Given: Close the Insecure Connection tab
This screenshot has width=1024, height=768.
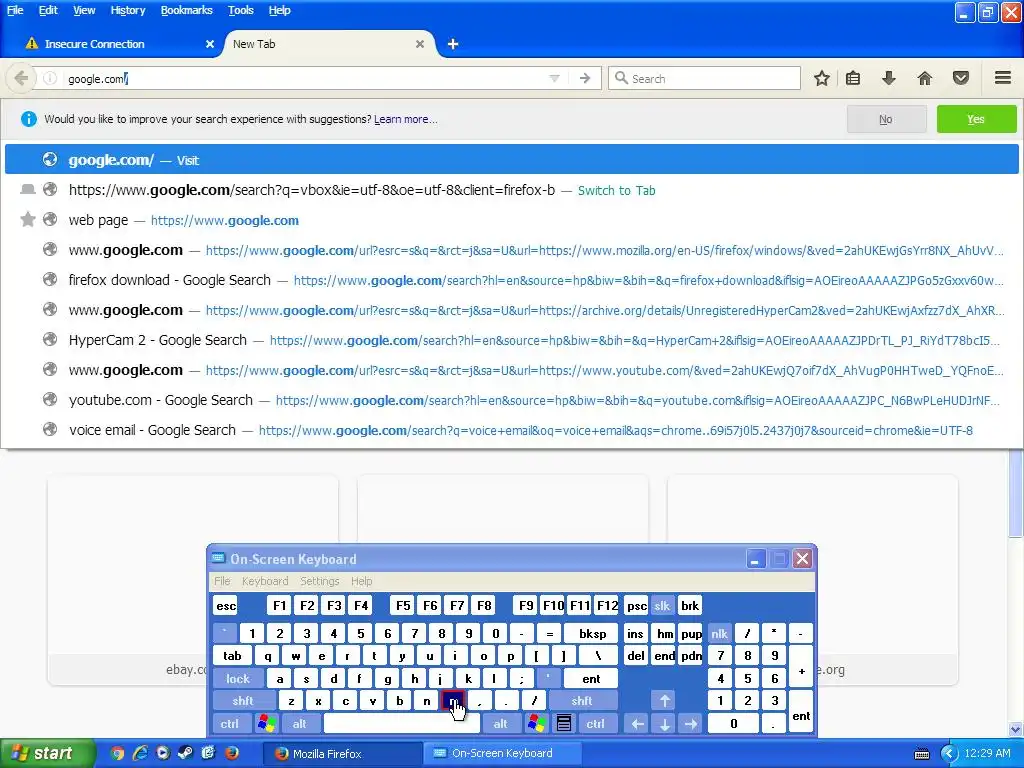Looking at the screenshot, I should (x=210, y=44).
